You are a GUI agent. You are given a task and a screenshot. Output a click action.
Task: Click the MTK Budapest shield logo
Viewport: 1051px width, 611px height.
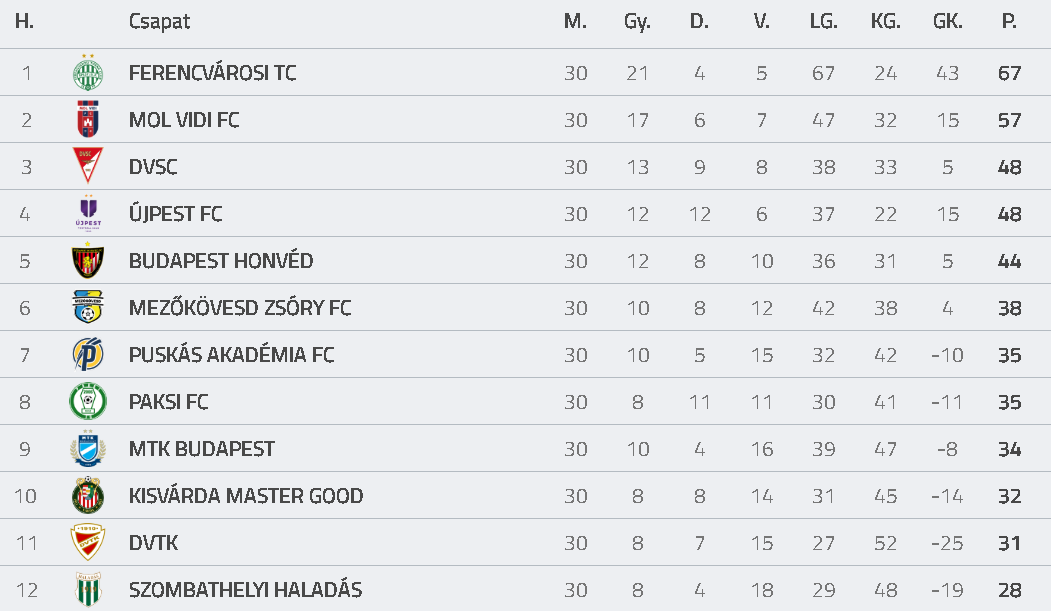88,449
